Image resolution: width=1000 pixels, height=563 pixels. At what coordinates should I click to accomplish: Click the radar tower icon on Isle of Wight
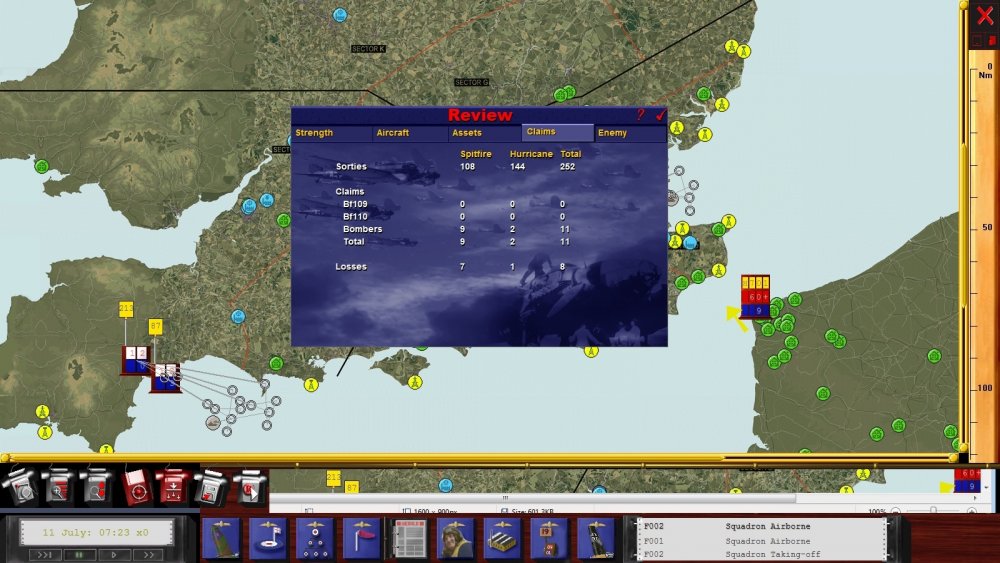415,383
